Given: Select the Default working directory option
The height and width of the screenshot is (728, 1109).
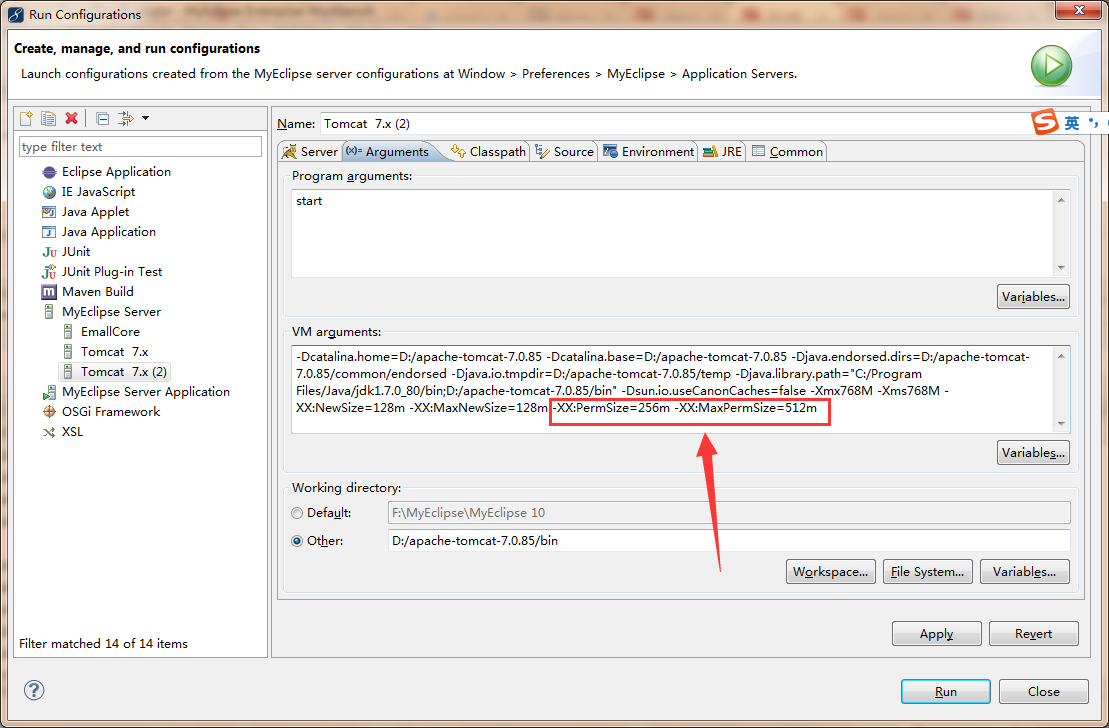Looking at the screenshot, I should click(x=297, y=512).
